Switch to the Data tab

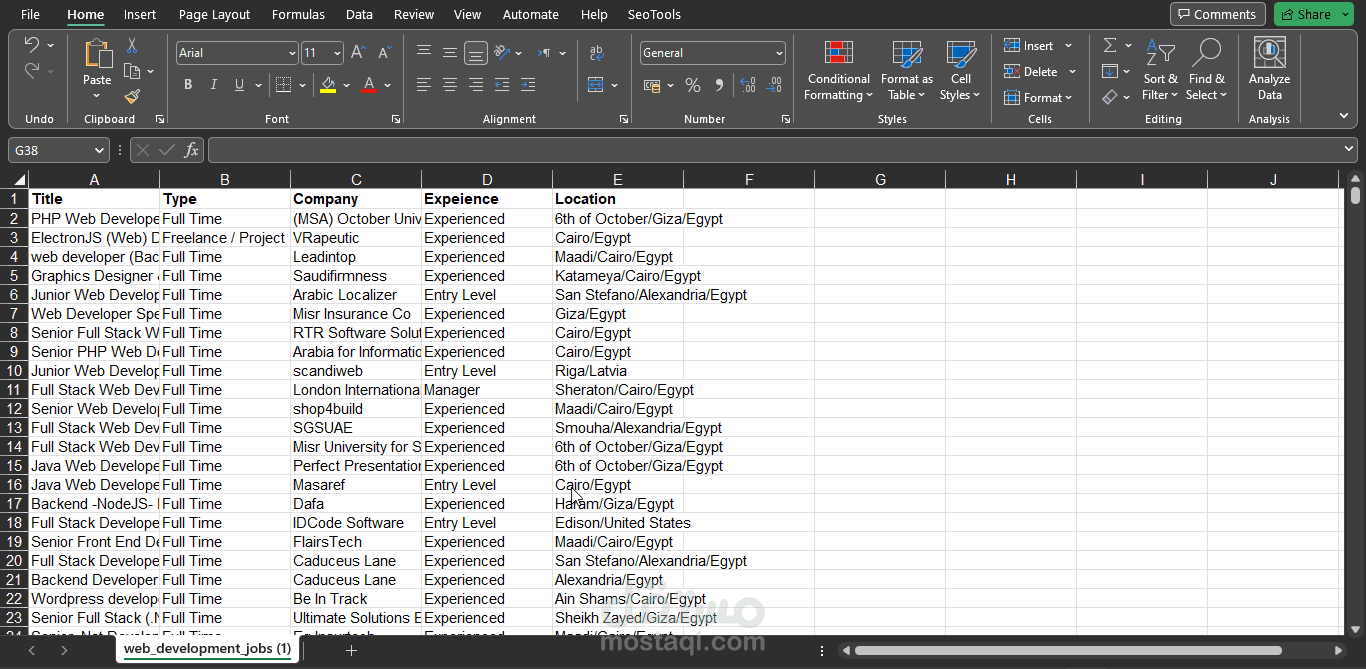pyautogui.click(x=359, y=14)
